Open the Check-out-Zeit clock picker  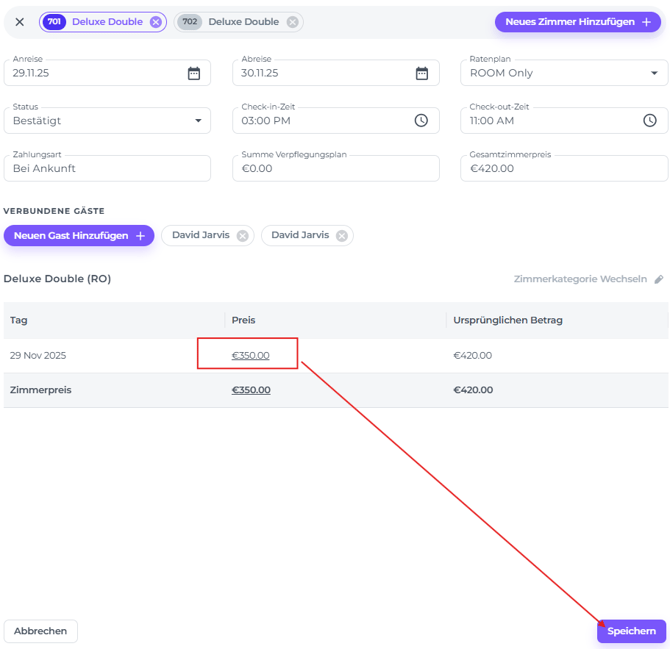pos(650,121)
